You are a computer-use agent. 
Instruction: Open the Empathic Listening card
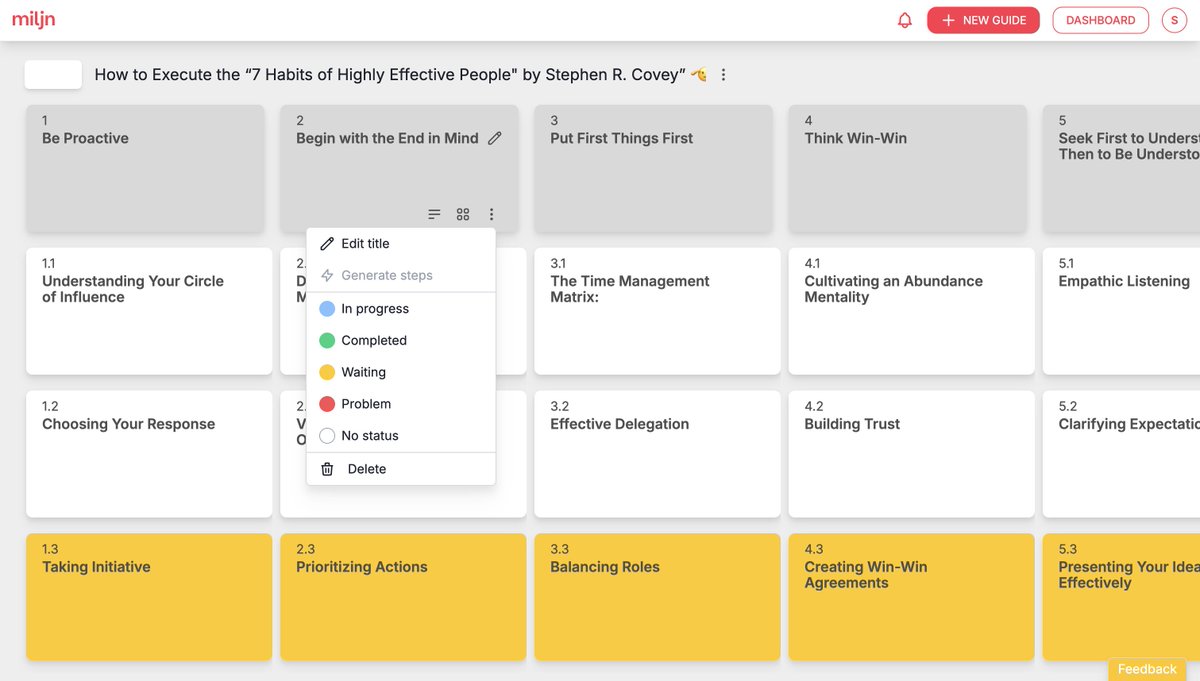1121,311
